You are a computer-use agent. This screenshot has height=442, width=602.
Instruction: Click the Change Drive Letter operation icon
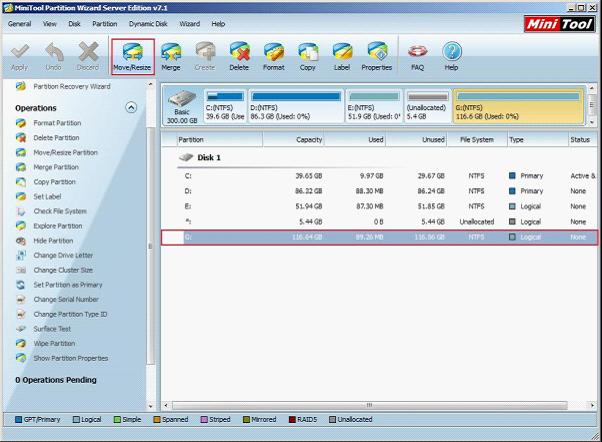click(21, 255)
